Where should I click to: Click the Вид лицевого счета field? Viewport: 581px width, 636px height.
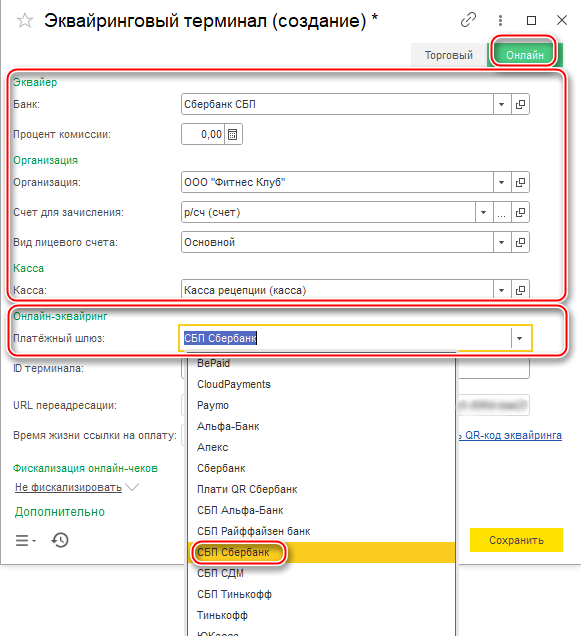point(337,242)
